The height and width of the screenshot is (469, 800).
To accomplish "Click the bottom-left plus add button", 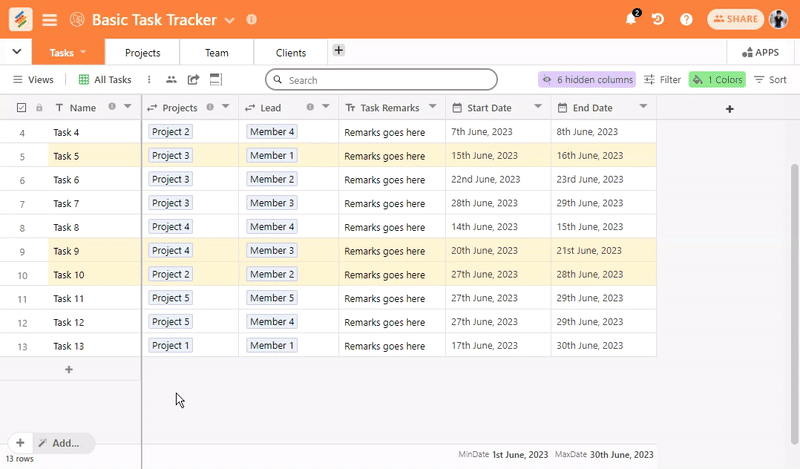I will pos(20,443).
